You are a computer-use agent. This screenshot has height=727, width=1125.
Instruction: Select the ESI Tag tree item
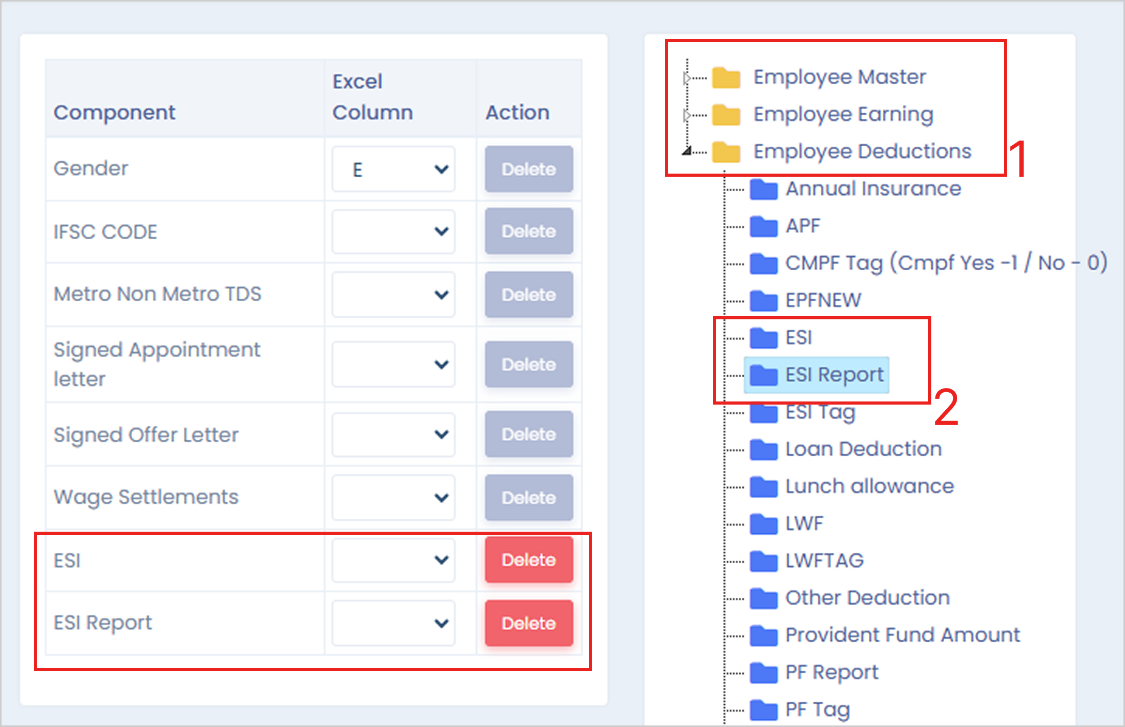tap(820, 412)
